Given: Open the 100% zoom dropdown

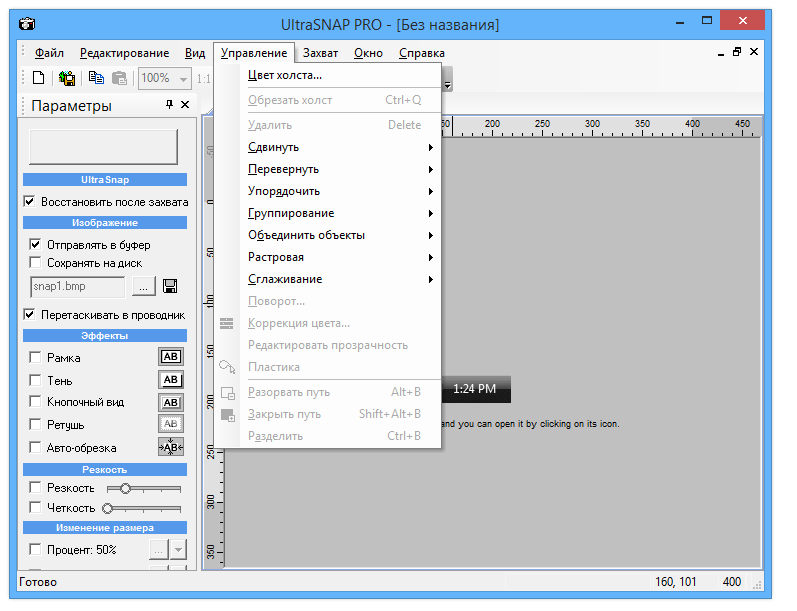Looking at the screenshot, I should pos(183,79).
